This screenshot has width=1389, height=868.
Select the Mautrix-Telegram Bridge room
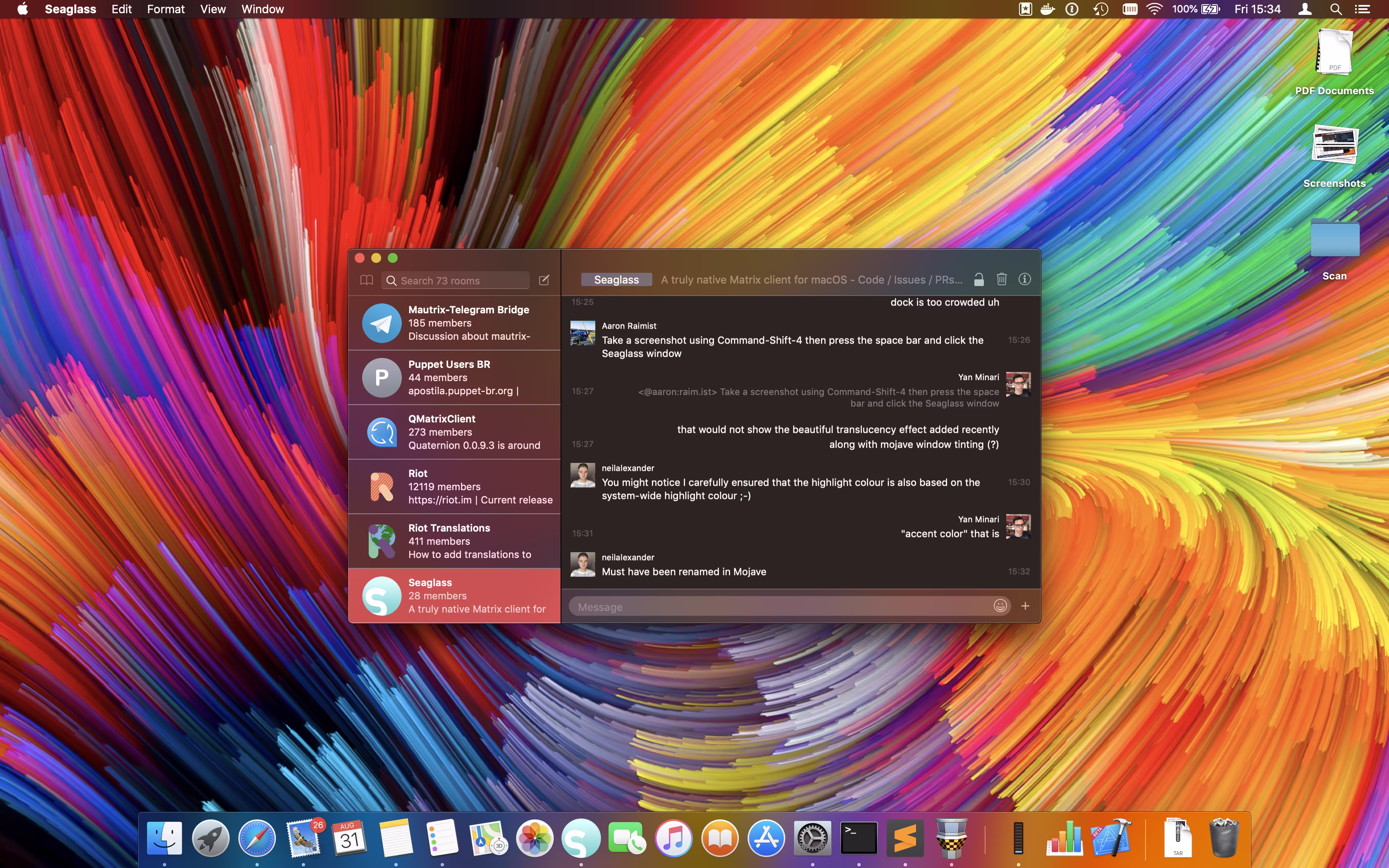point(454,323)
